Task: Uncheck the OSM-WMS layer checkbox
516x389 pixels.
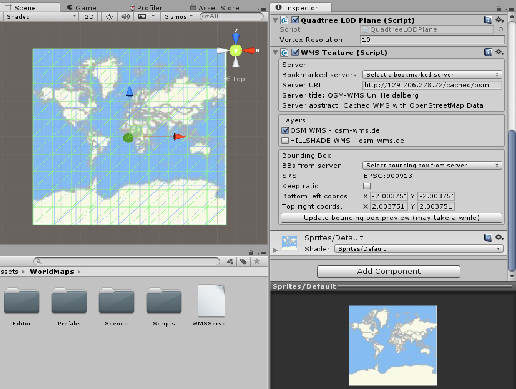Action: click(285, 130)
